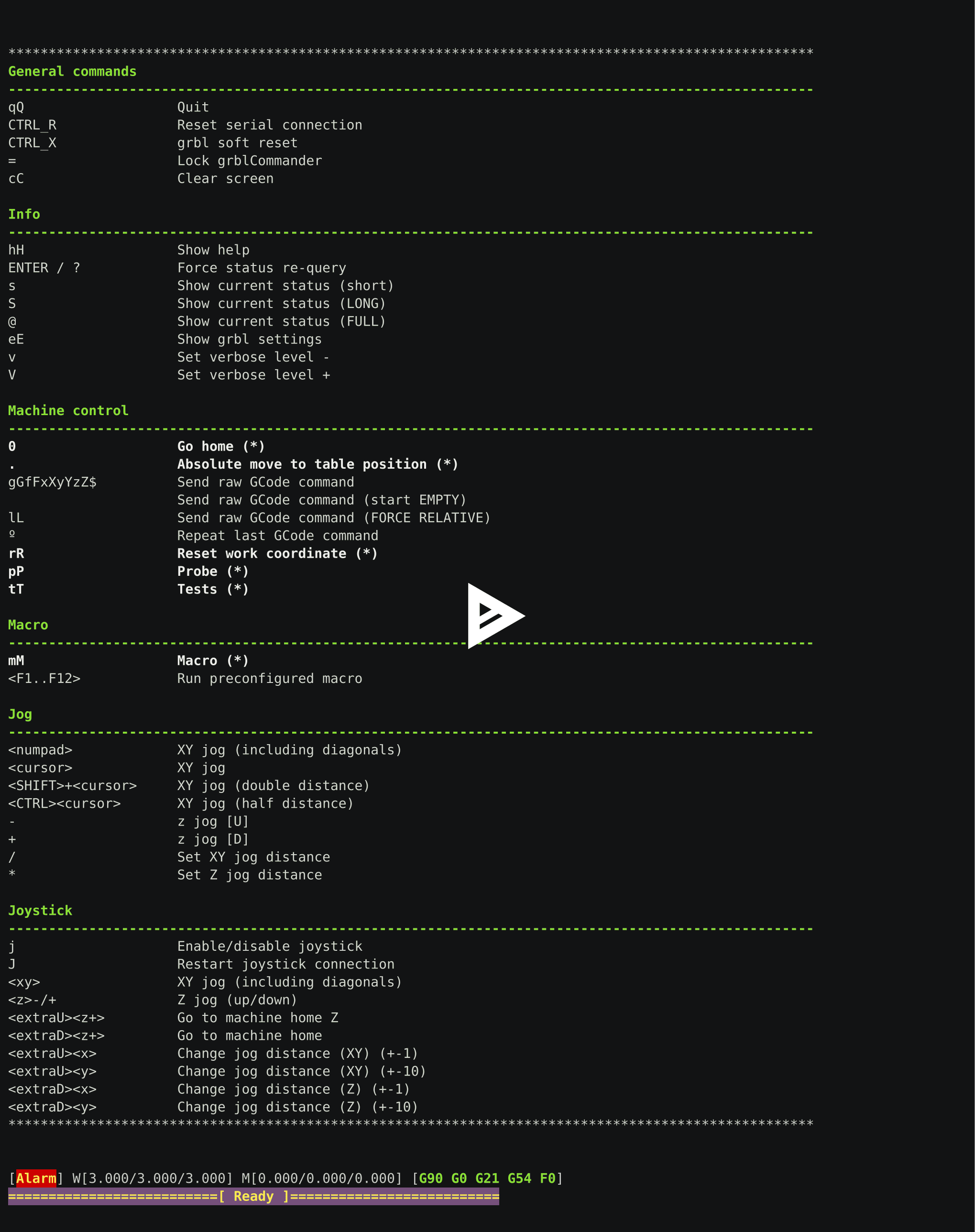Click the '<numpad>' key label
The width and height of the screenshot is (975, 1232).
[40, 750]
